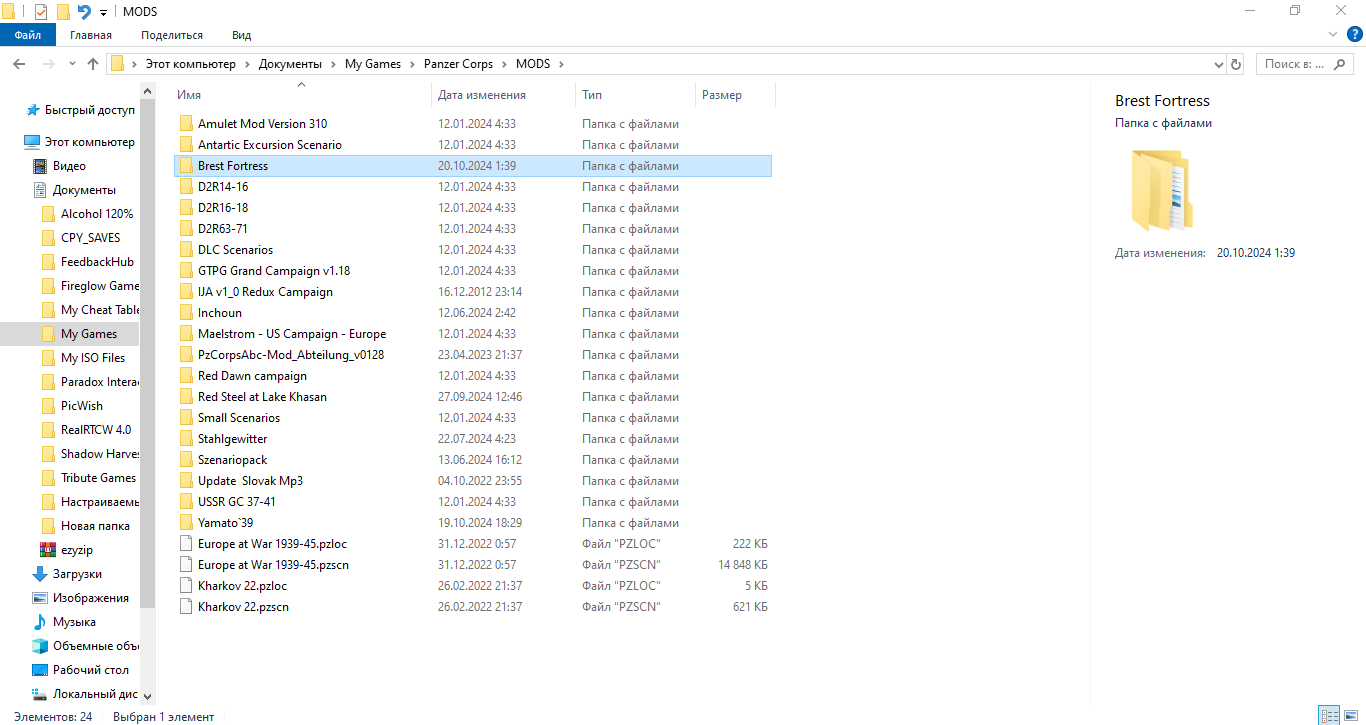The height and width of the screenshot is (725, 1366).
Task: Open the Файл menu
Action: 28,35
